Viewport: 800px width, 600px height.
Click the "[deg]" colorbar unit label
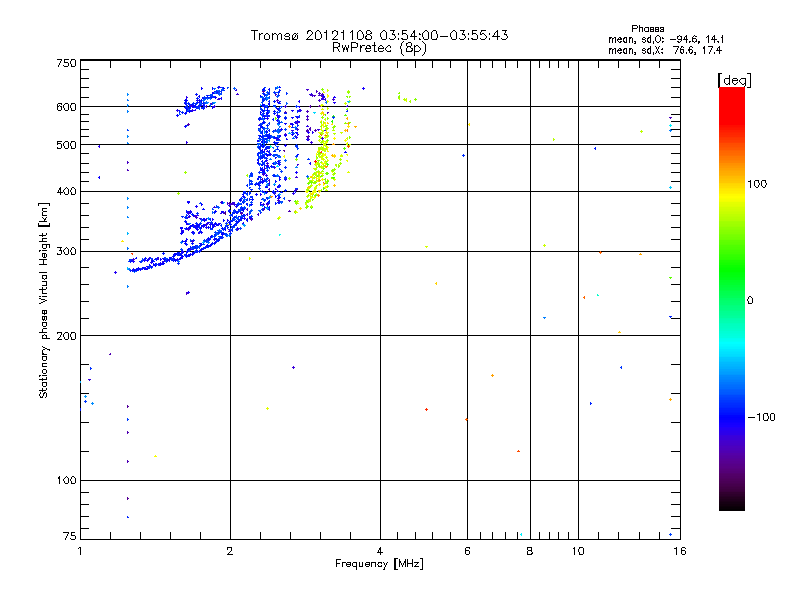(734, 80)
